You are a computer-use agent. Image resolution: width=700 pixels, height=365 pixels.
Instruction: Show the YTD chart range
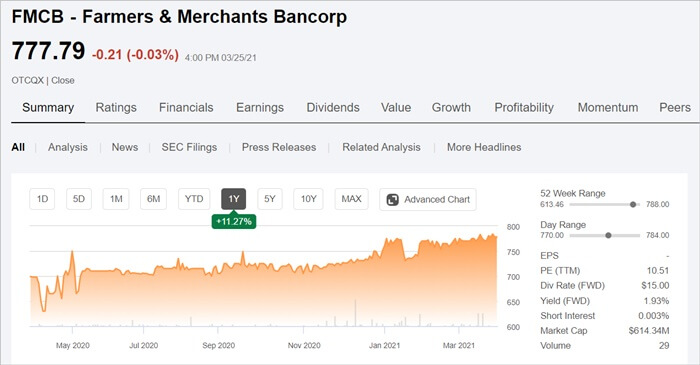coord(194,199)
